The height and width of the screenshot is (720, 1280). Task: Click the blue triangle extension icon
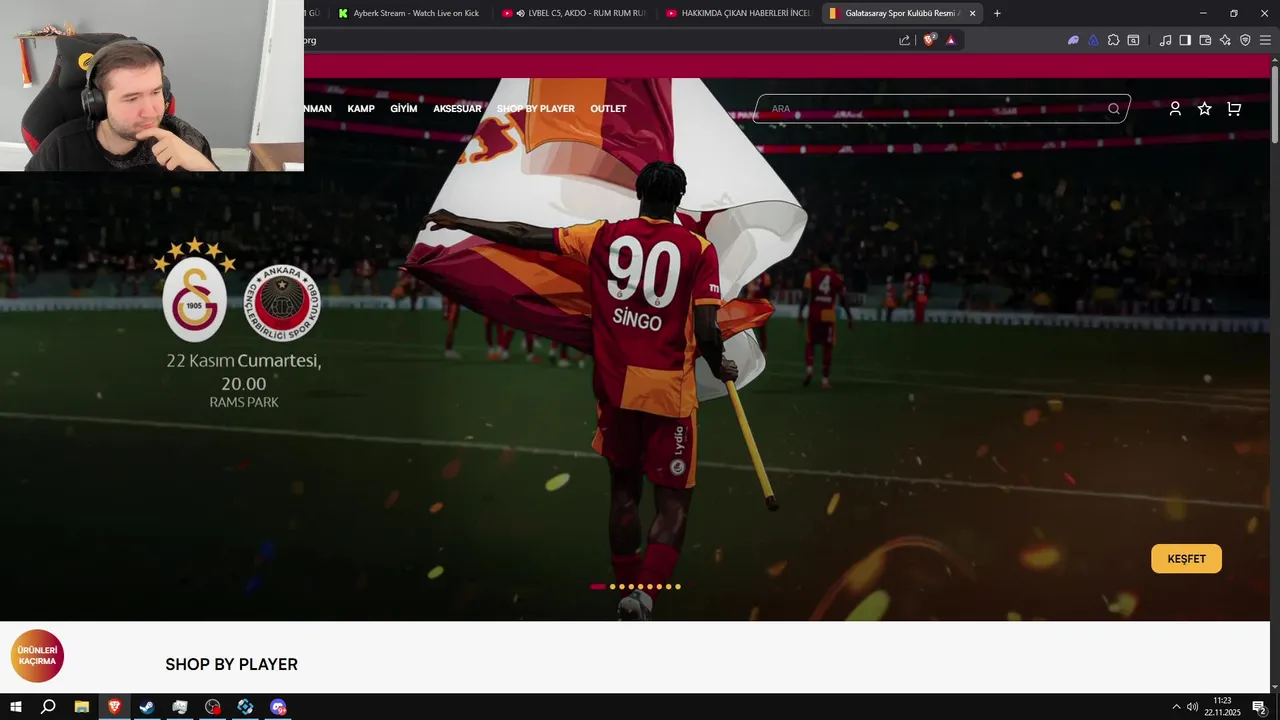(1093, 40)
